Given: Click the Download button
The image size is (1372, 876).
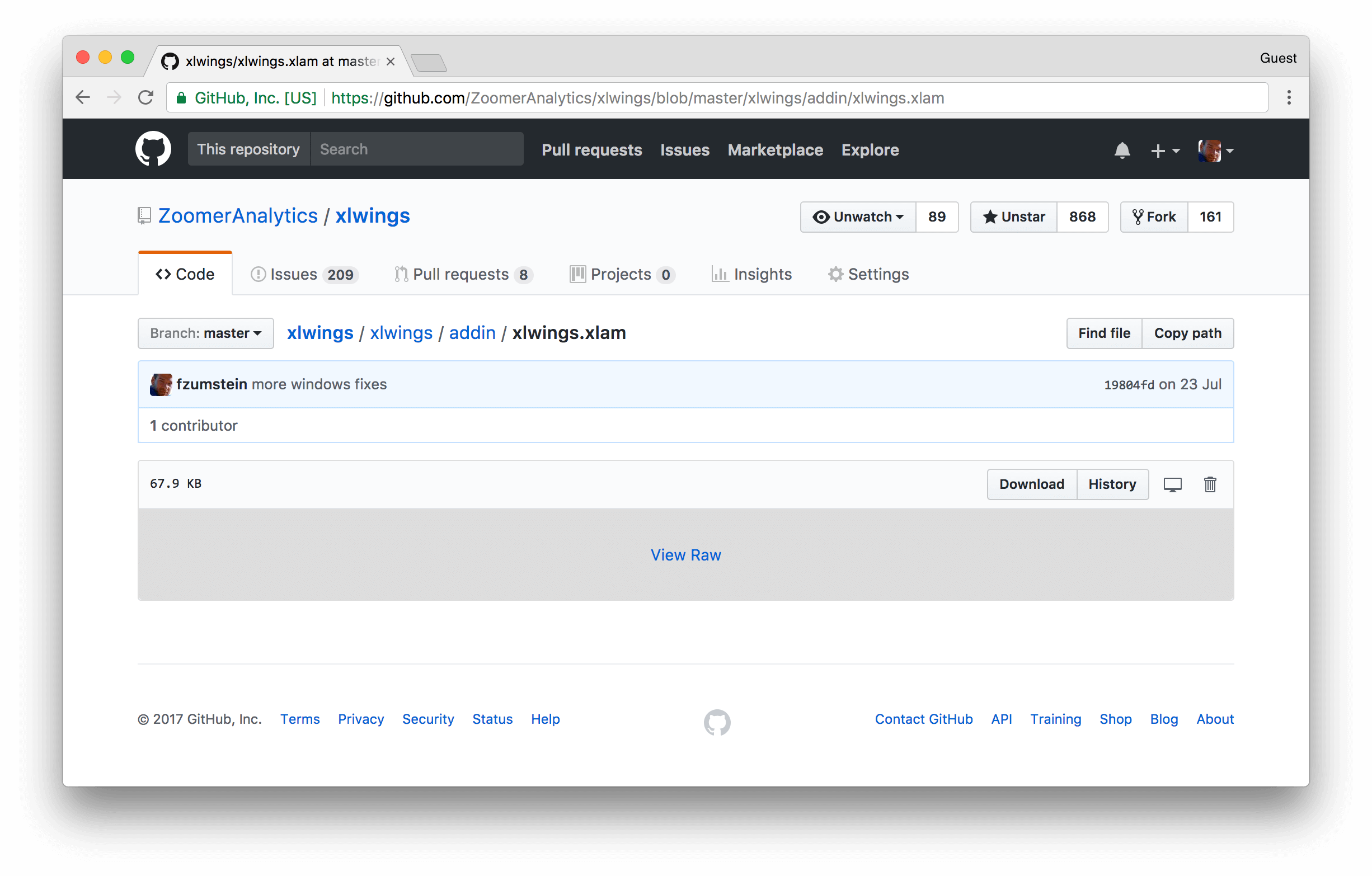Looking at the screenshot, I should pyautogui.click(x=1031, y=484).
